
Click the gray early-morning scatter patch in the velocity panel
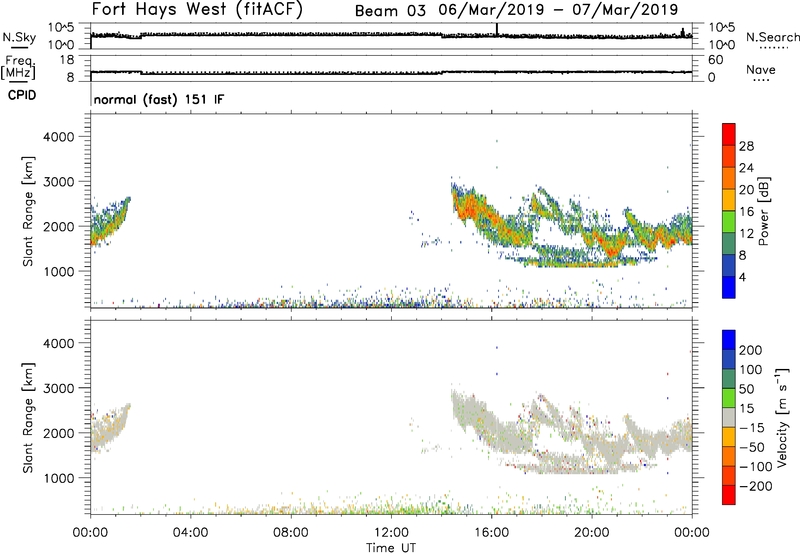tap(109, 429)
